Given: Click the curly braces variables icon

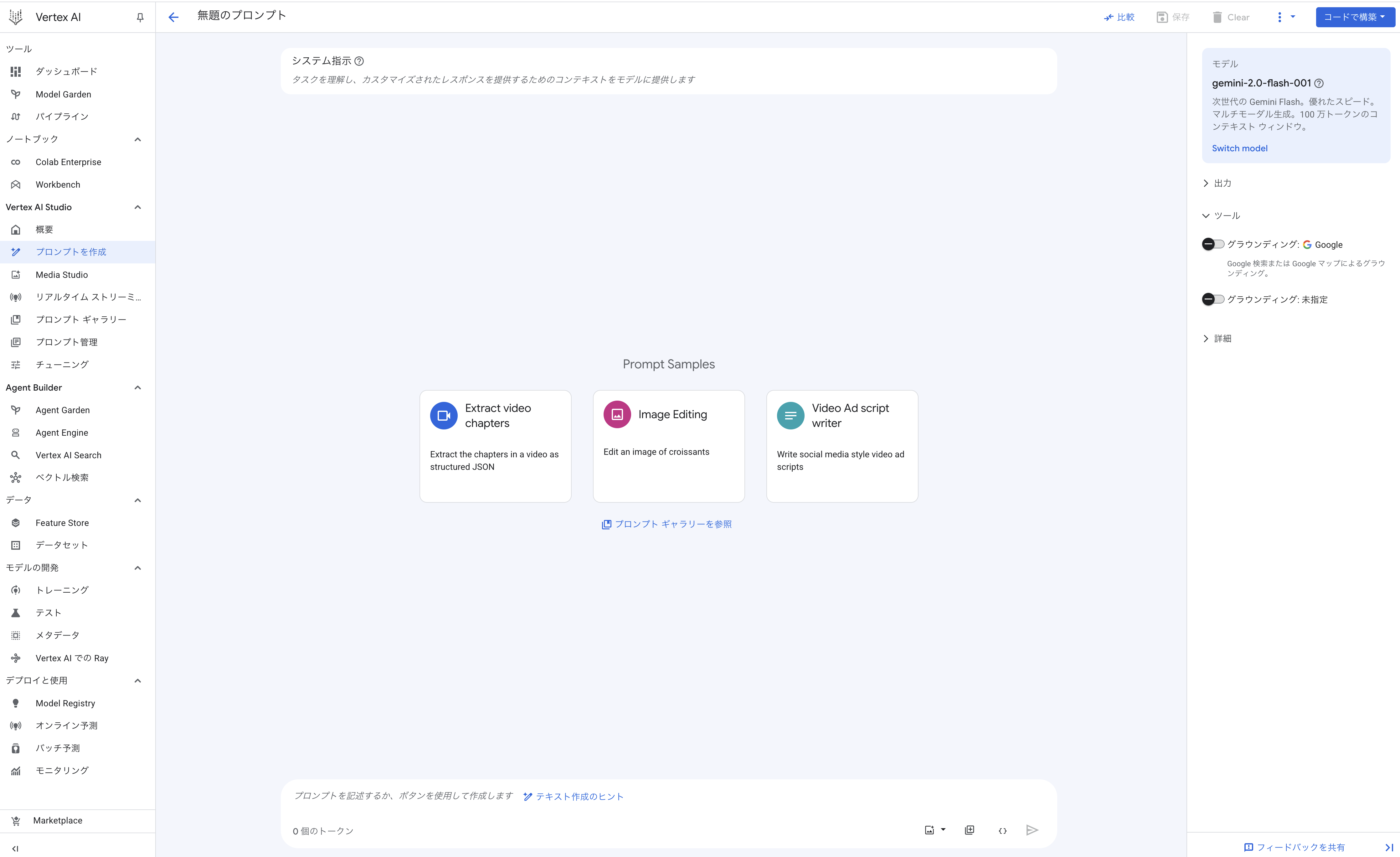Looking at the screenshot, I should click(1002, 830).
